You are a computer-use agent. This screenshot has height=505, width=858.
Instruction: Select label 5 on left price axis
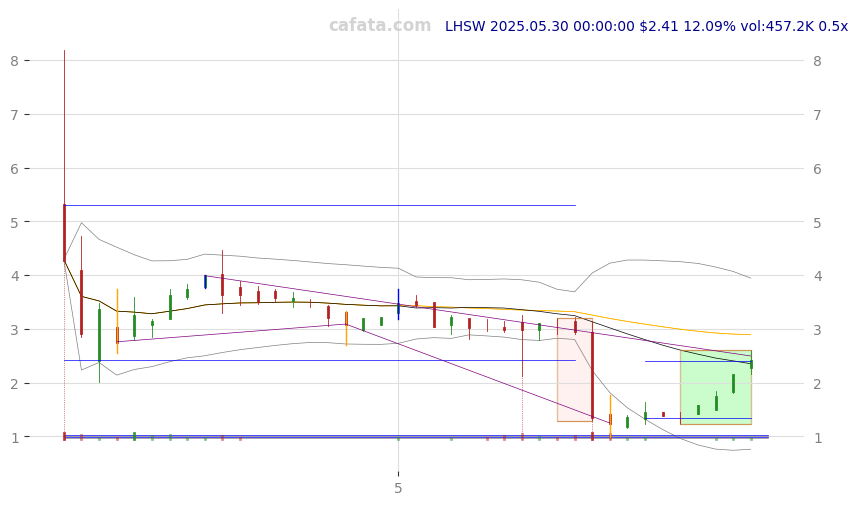[14, 222]
